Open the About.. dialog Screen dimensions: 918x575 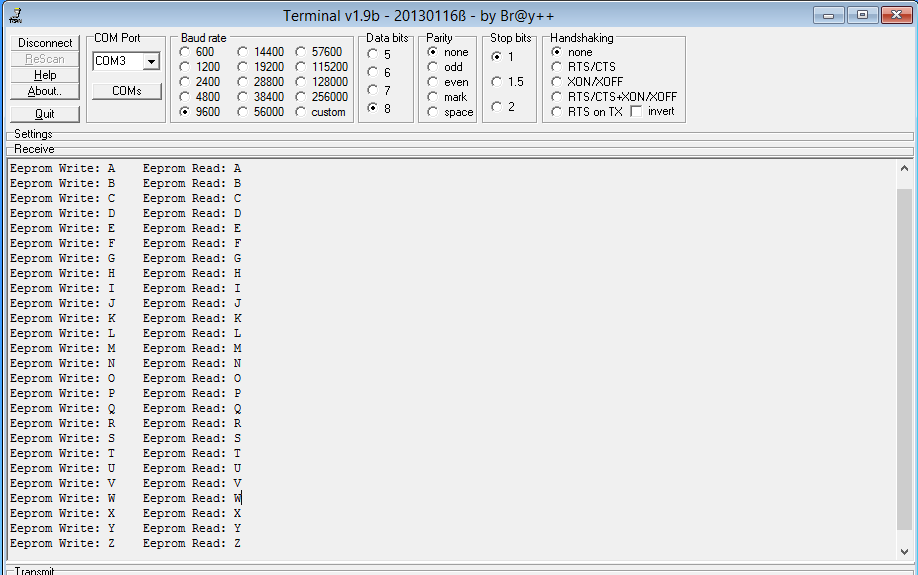coord(45,91)
